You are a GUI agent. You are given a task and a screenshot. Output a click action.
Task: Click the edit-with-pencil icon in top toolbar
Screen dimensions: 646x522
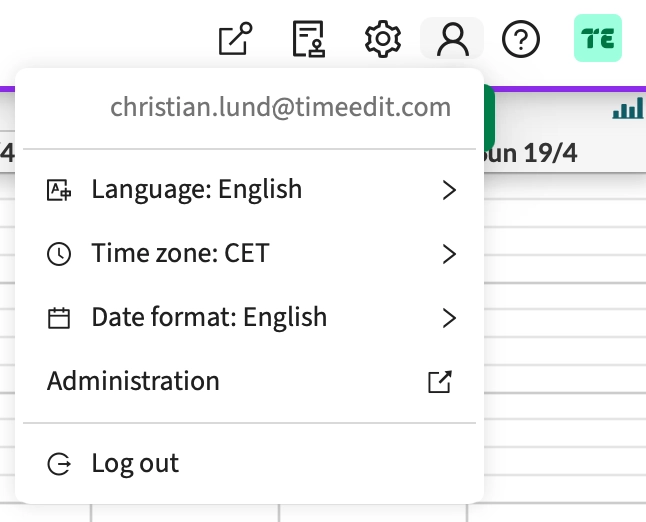coord(235,40)
